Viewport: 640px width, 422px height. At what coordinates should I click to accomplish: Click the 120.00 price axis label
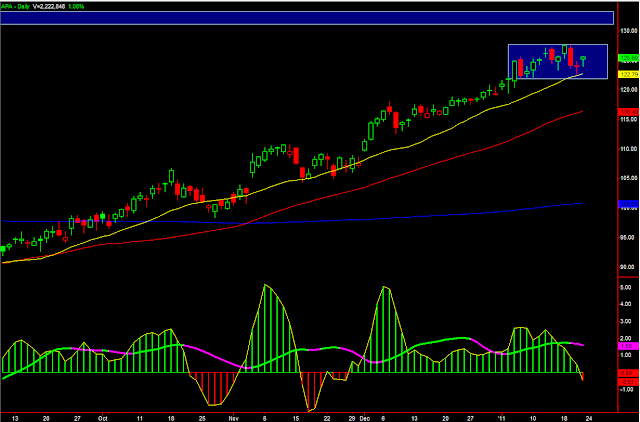coord(629,89)
